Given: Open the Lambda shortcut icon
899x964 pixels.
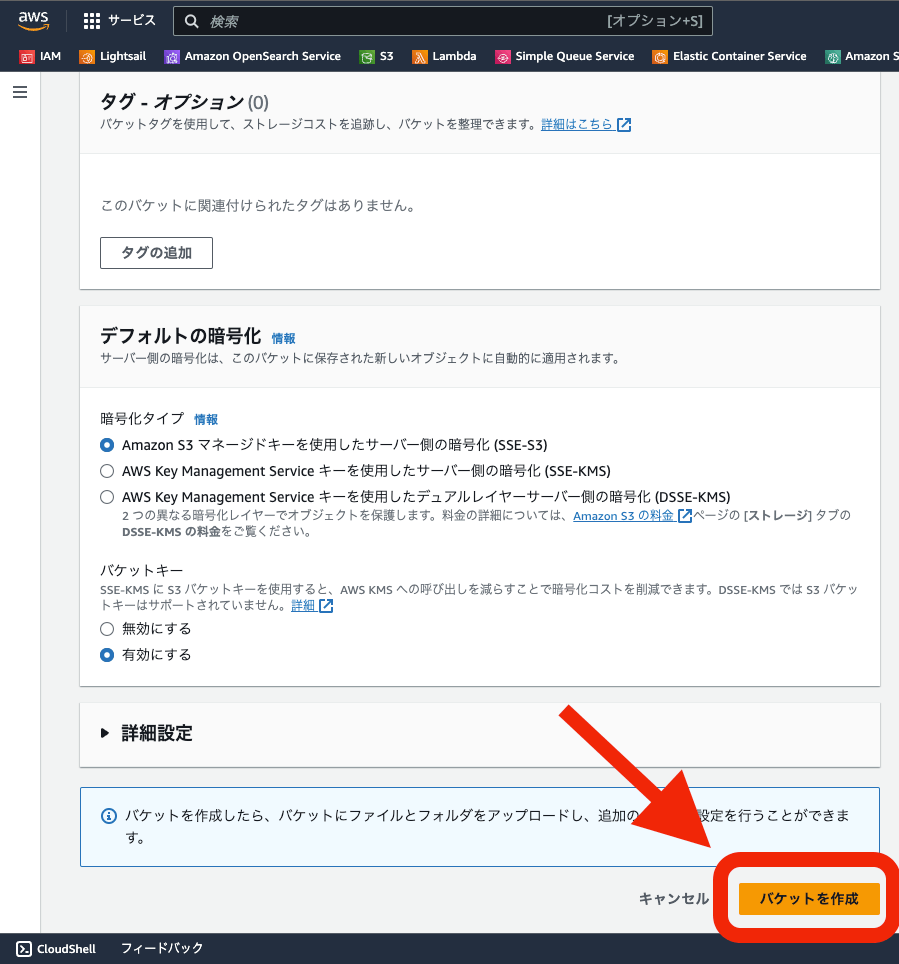Looking at the screenshot, I should click(x=419, y=57).
